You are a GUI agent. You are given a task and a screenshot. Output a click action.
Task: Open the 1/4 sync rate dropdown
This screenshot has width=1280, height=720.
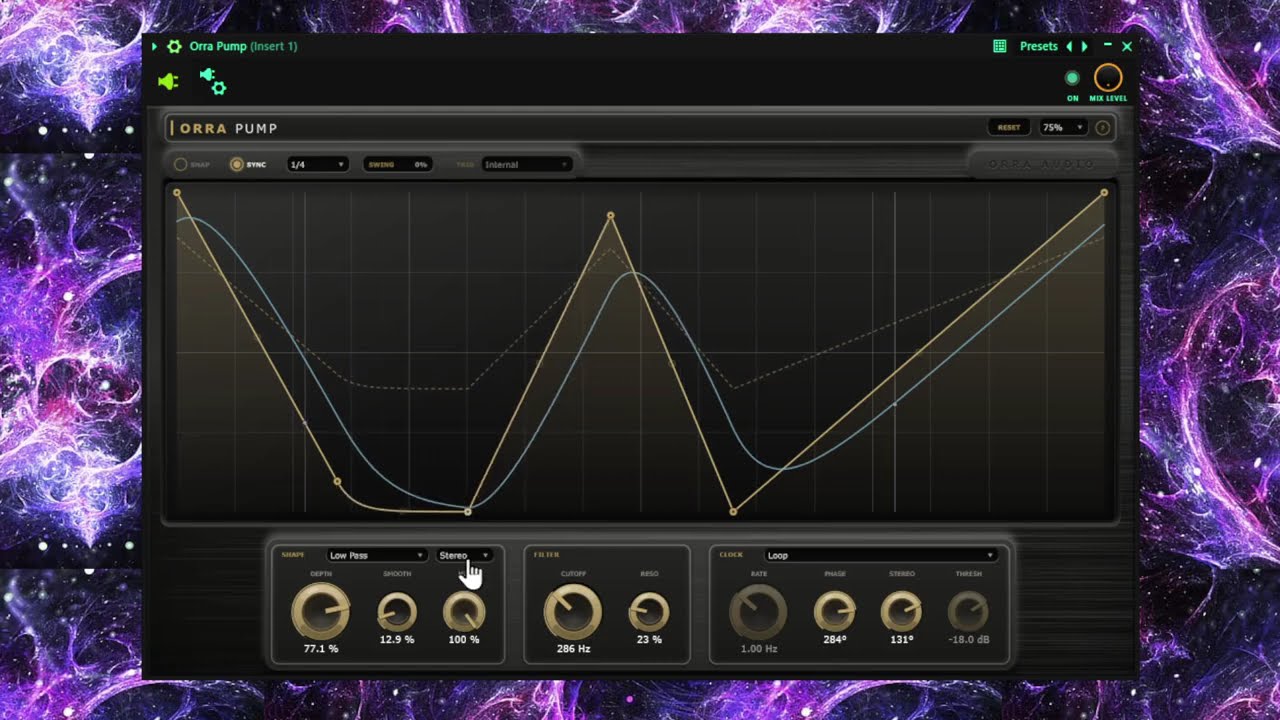(x=317, y=164)
